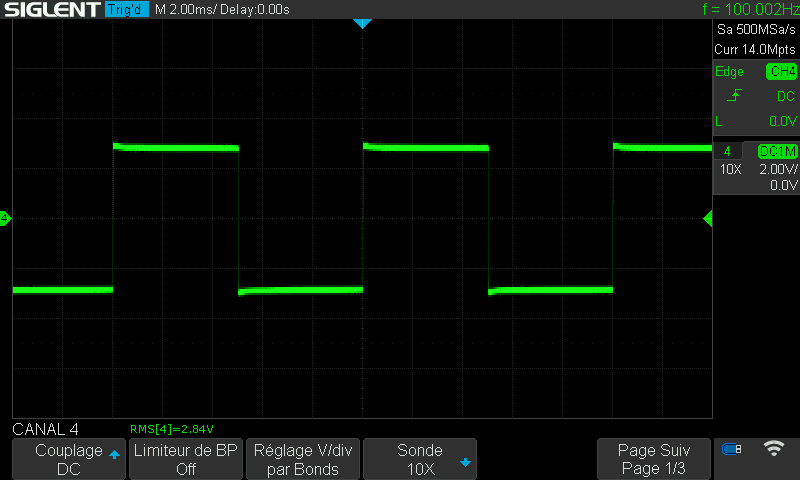This screenshot has width=800, height=480.
Task: Click the green trigger level arrow on right edge
Action: (x=708, y=218)
